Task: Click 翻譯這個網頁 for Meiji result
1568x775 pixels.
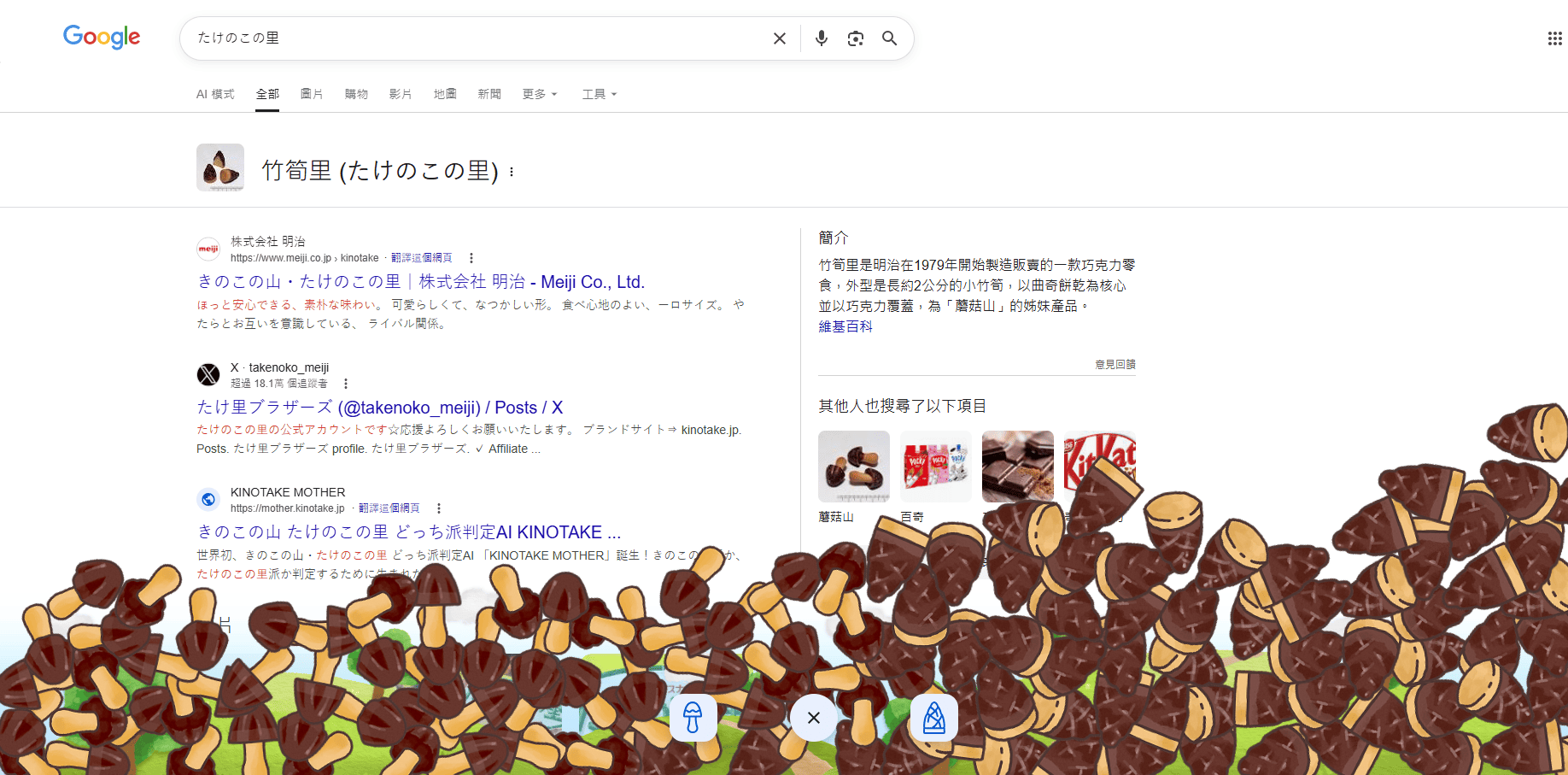Action: pos(422,258)
